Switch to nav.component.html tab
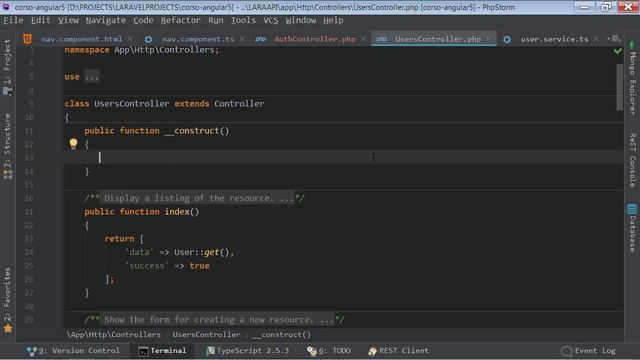This screenshot has width=640, height=360. (x=81, y=39)
